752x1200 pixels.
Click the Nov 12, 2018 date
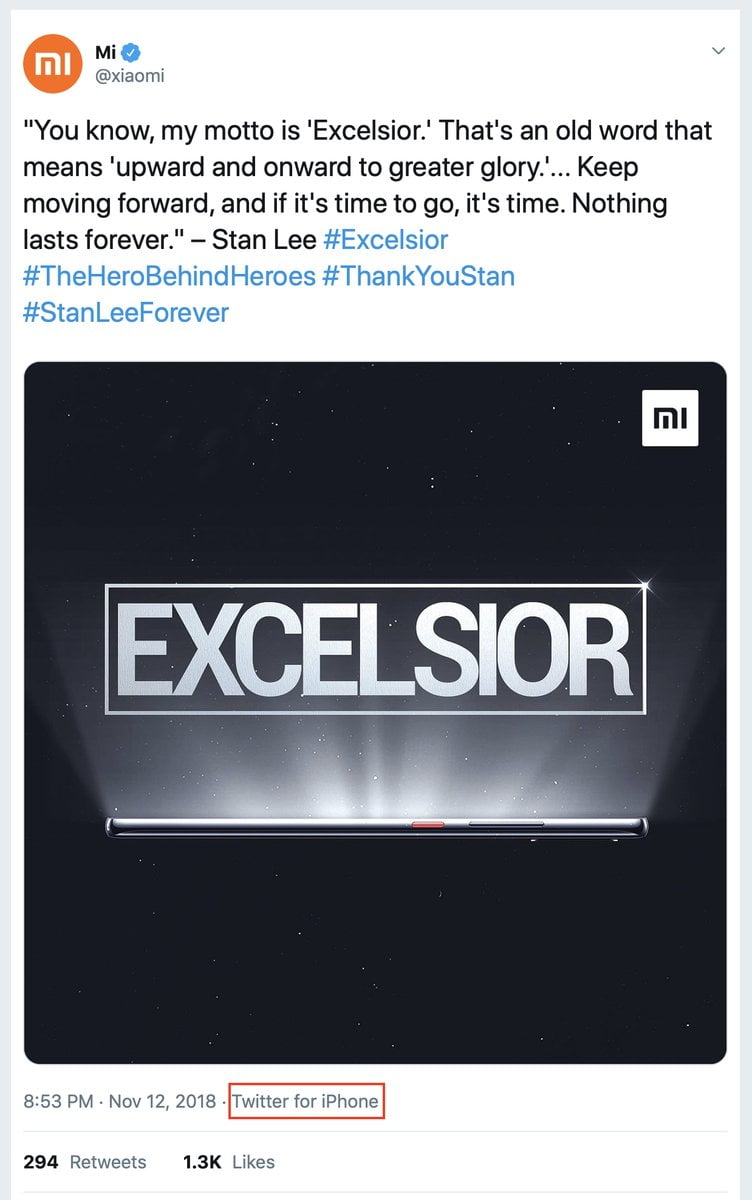pyautogui.click(x=163, y=1102)
